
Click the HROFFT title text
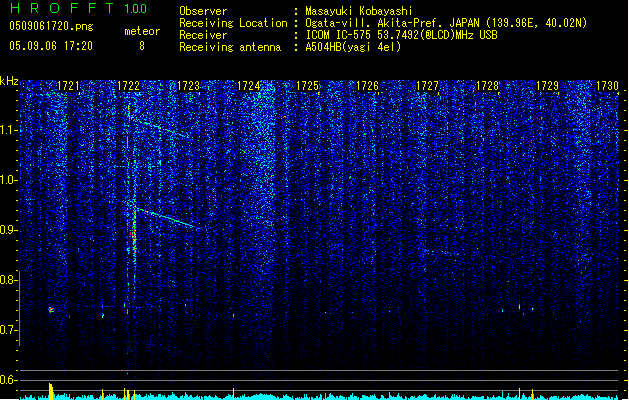pos(62,8)
